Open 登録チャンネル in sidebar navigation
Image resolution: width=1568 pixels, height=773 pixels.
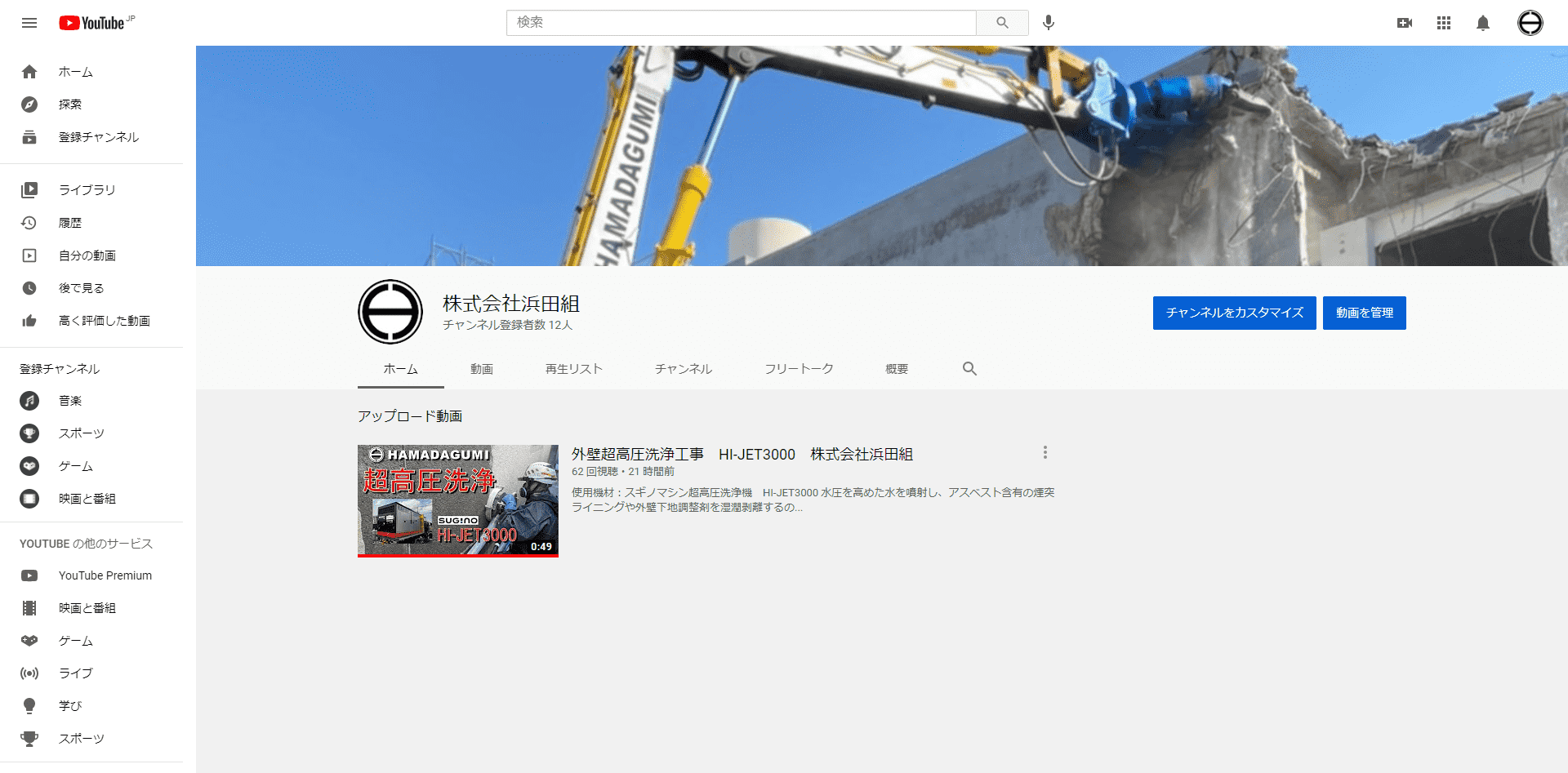point(91,137)
